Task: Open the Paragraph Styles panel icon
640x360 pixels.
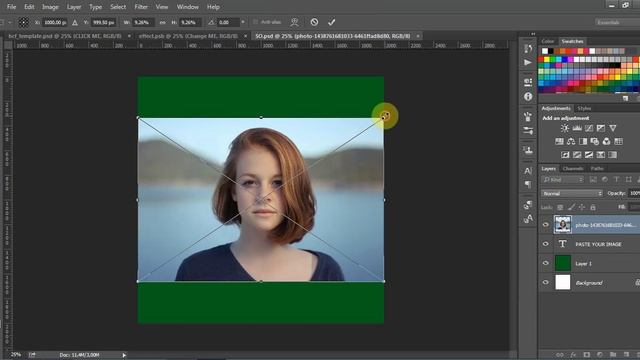Action: [528, 205]
